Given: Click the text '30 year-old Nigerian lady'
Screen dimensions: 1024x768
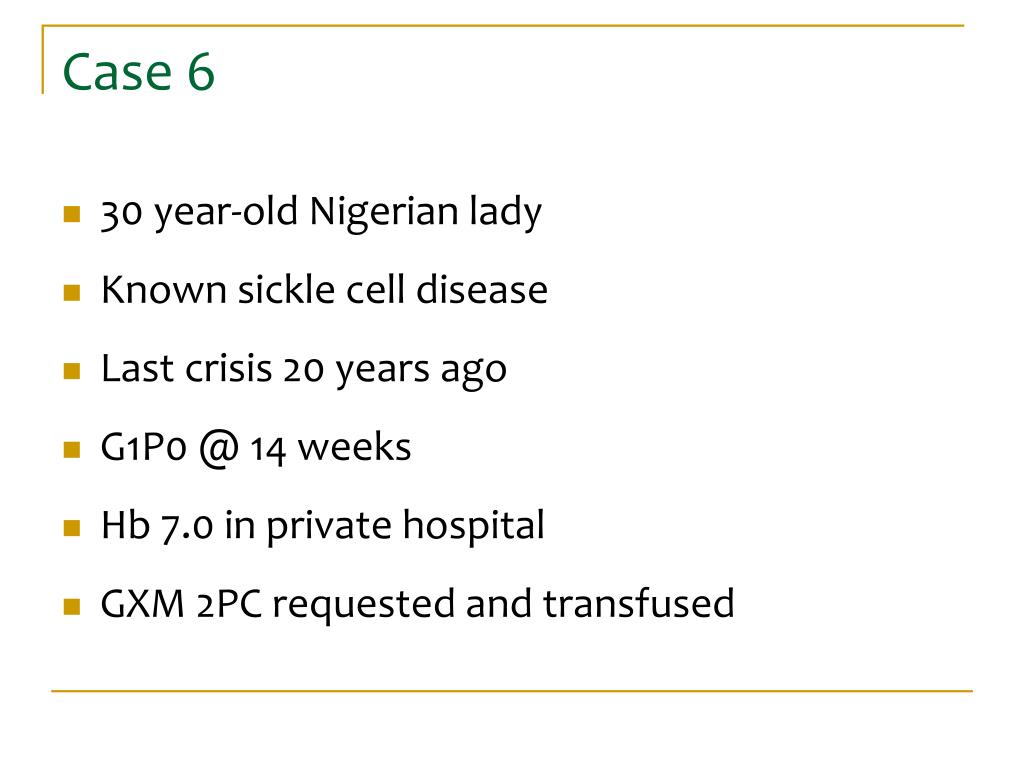Looking at the screenshot, I should pyautogui.click(x=321, y=213).
